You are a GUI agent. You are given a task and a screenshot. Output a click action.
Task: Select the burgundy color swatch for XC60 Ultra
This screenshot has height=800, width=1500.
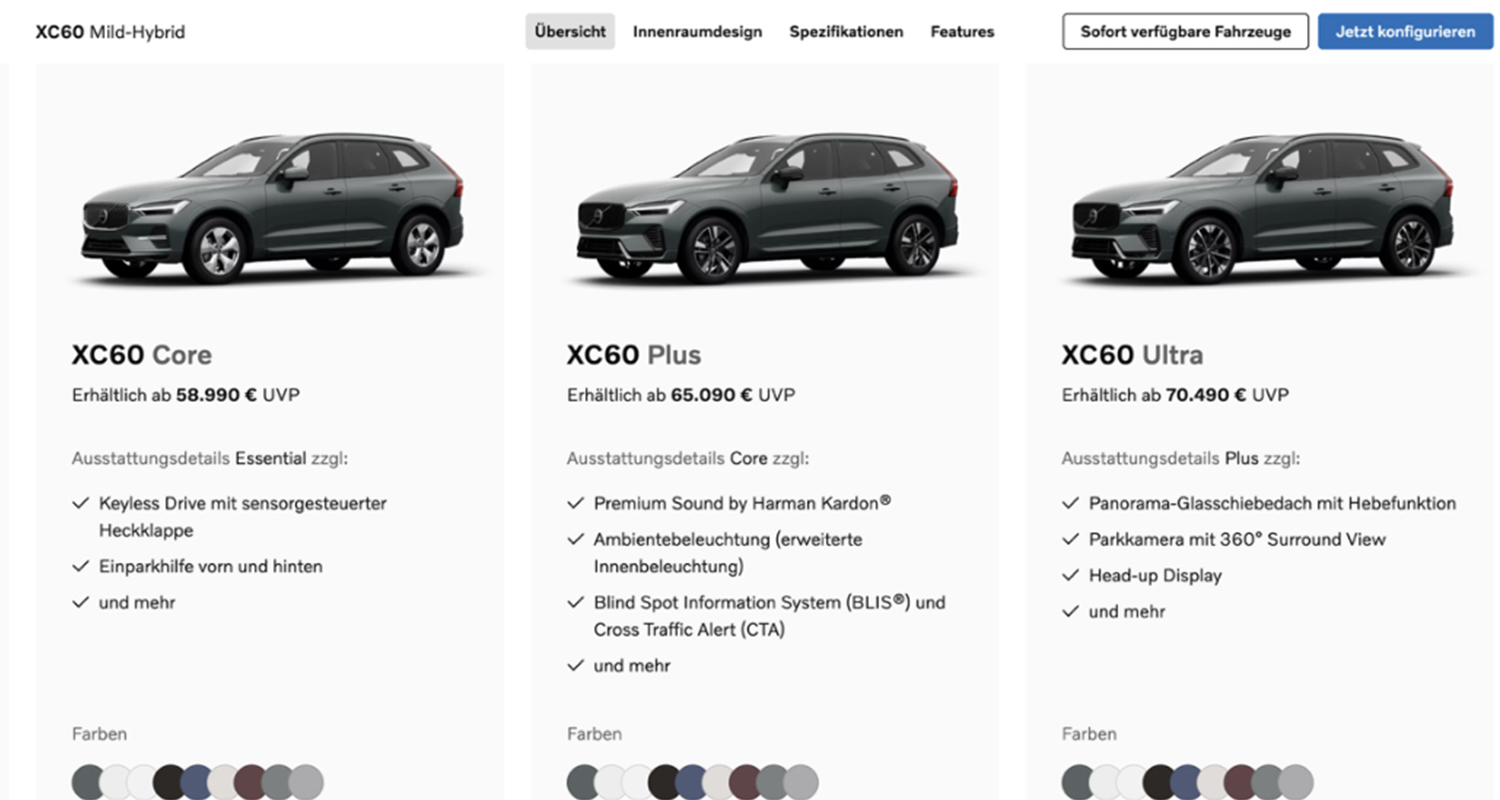(x=1240, y=781)
